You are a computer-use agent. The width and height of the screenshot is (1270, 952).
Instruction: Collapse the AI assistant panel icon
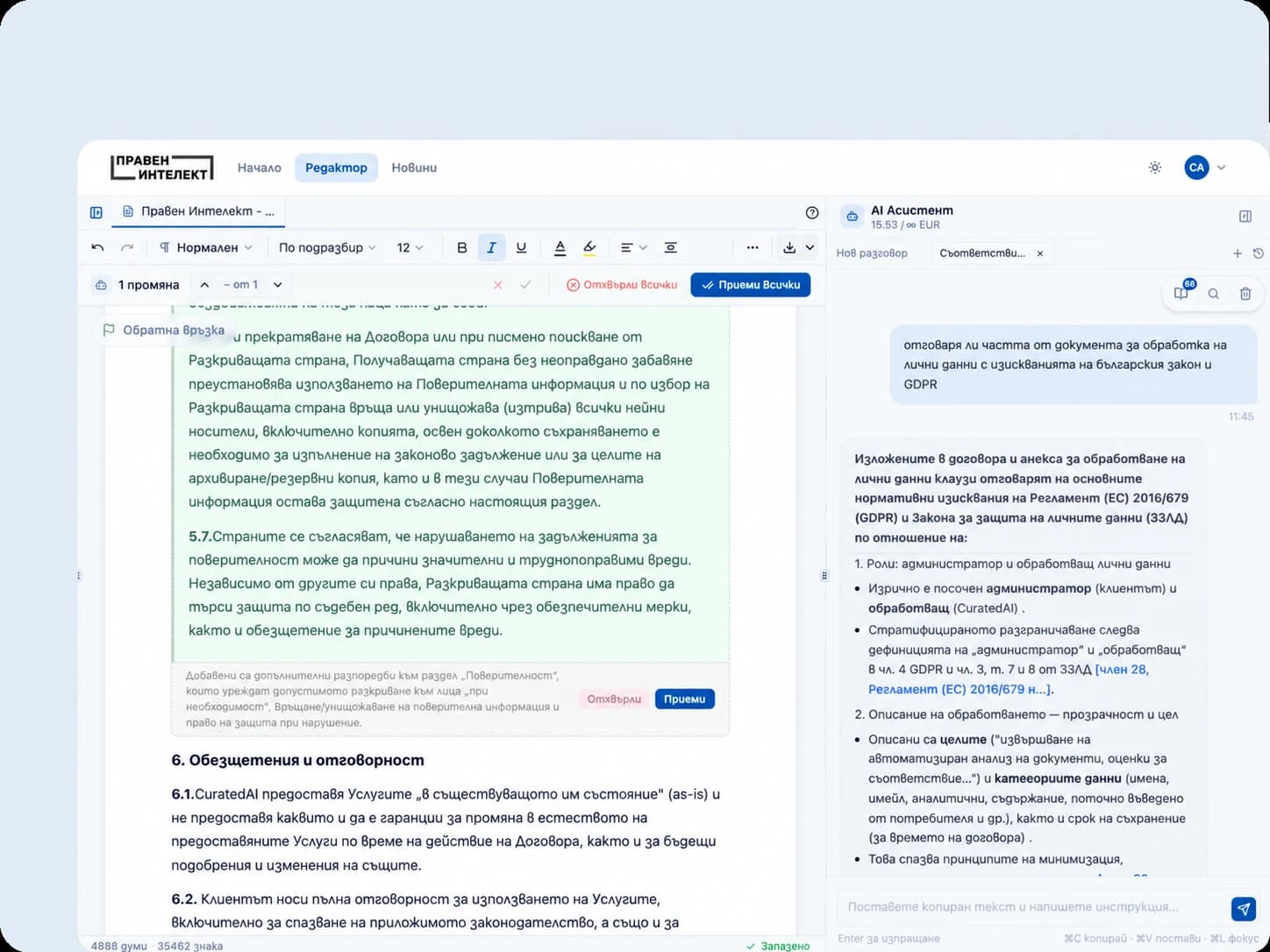coord(1245,217)
